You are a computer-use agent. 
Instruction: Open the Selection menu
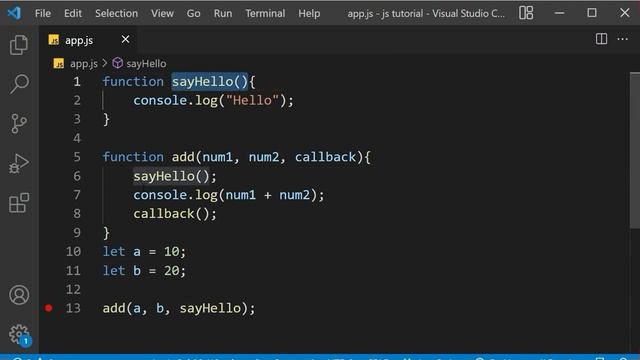click(116, 13)
